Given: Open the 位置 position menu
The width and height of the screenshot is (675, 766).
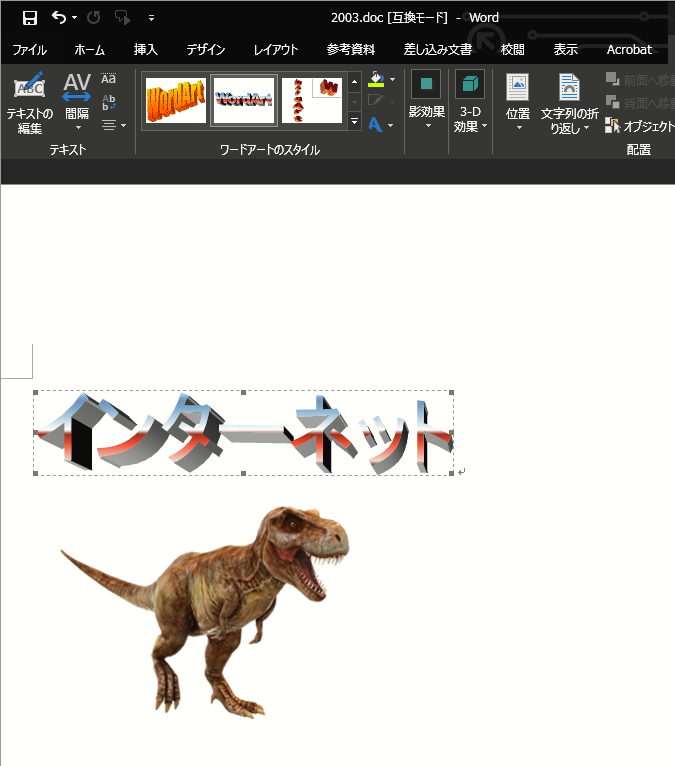Looking at the screenshot, I should pos(518,103).
